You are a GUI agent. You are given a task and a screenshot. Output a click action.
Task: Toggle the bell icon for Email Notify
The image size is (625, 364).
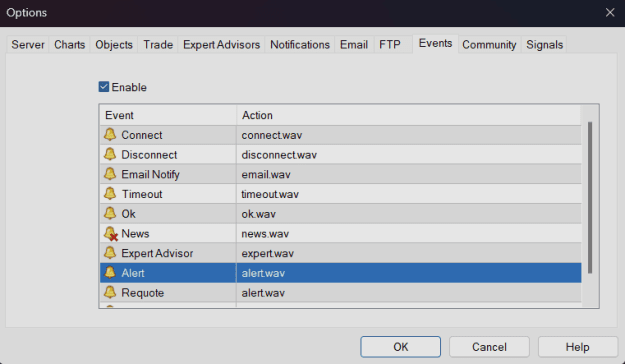[x=110, y=174]
